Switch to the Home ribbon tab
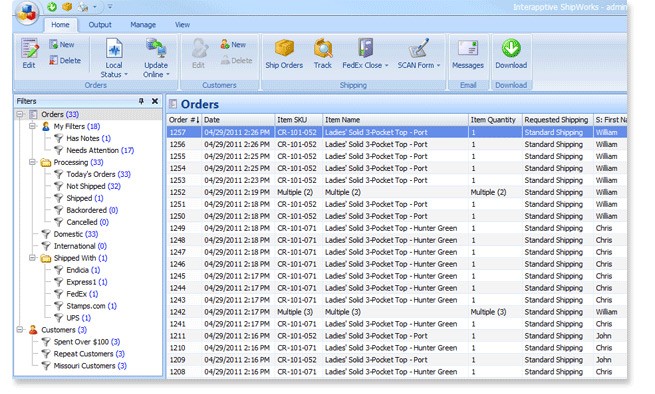This screenshot has width=655, height=394. 60,25
